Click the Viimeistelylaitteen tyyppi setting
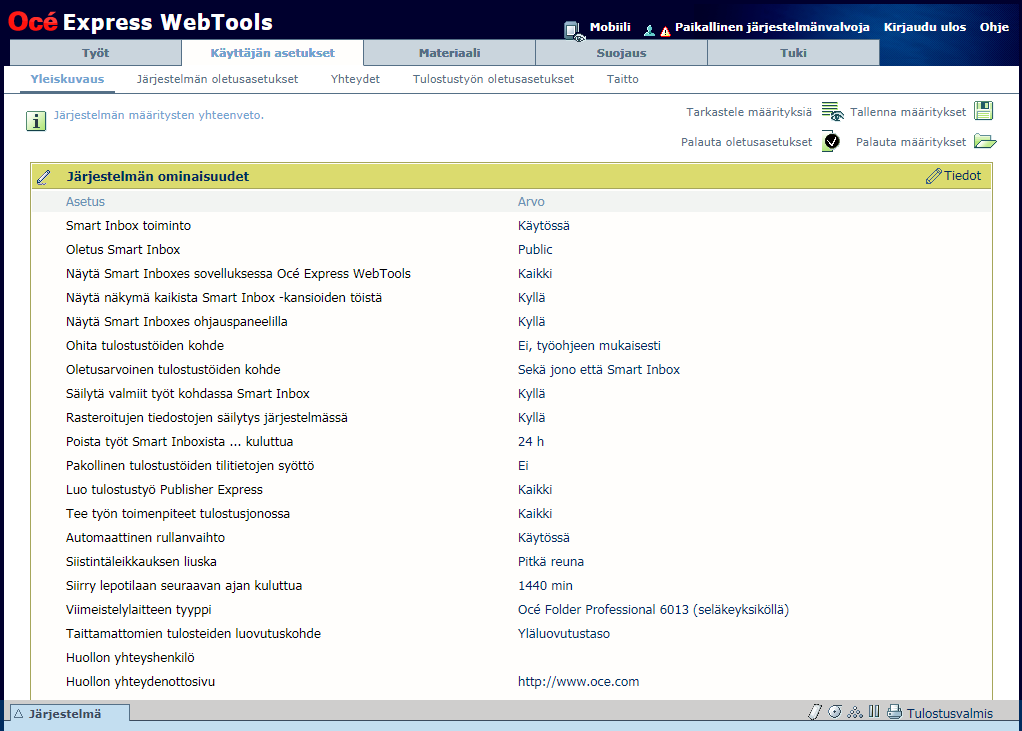The image size is (1022, 731). 138,610
